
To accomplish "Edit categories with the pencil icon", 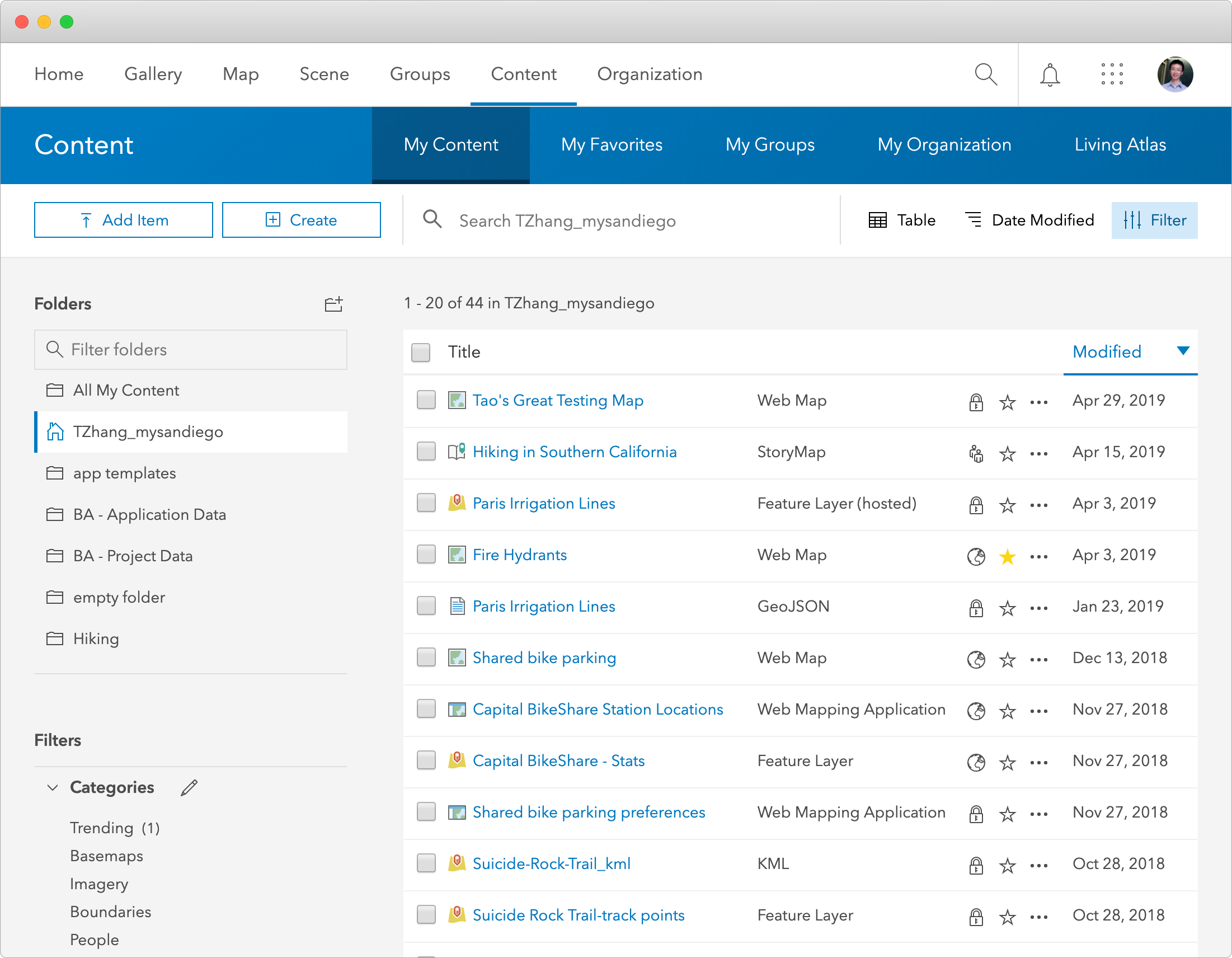I will tap(189, 787).
